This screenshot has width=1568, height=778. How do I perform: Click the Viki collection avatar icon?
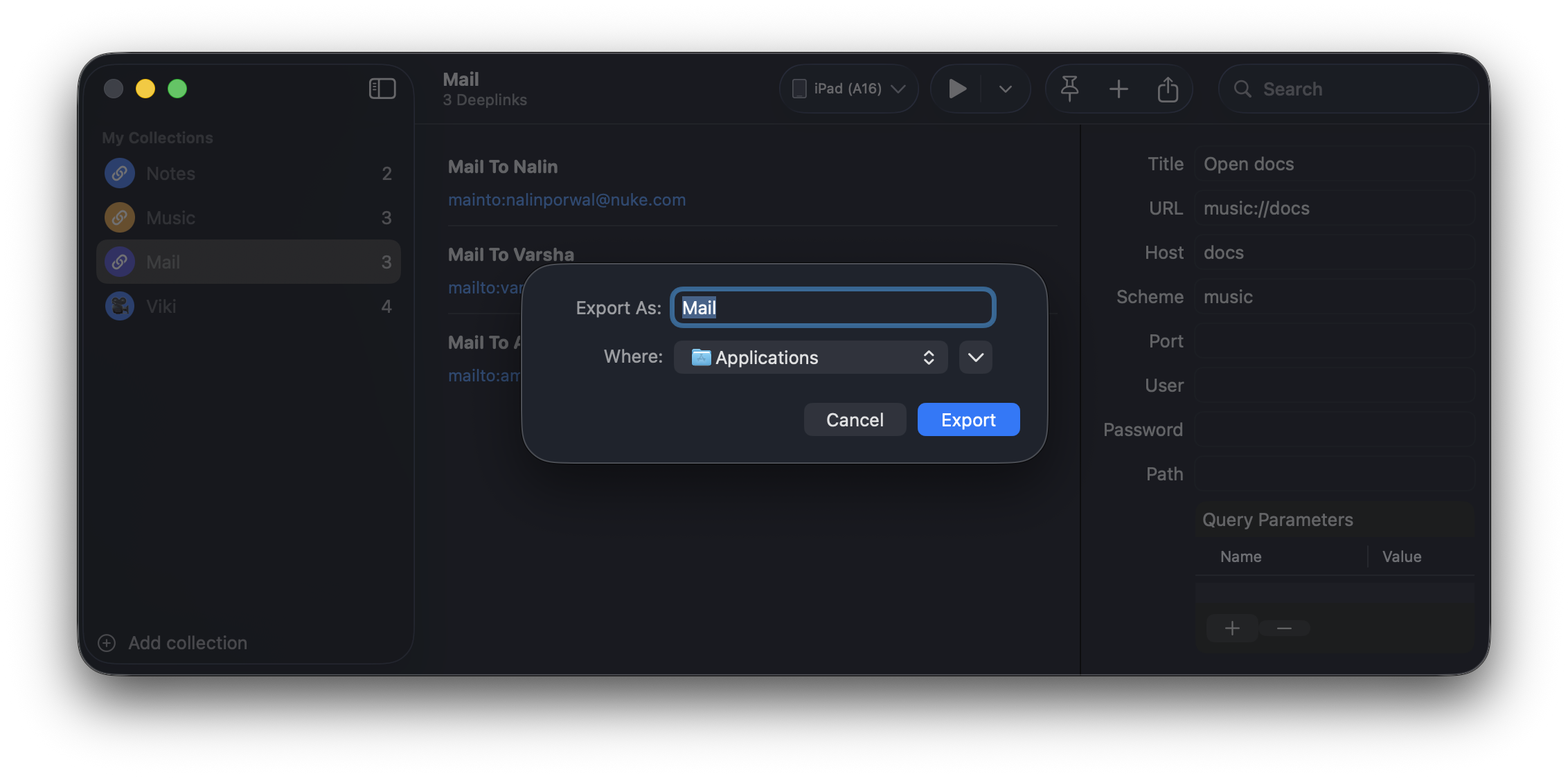click(120, 306)
